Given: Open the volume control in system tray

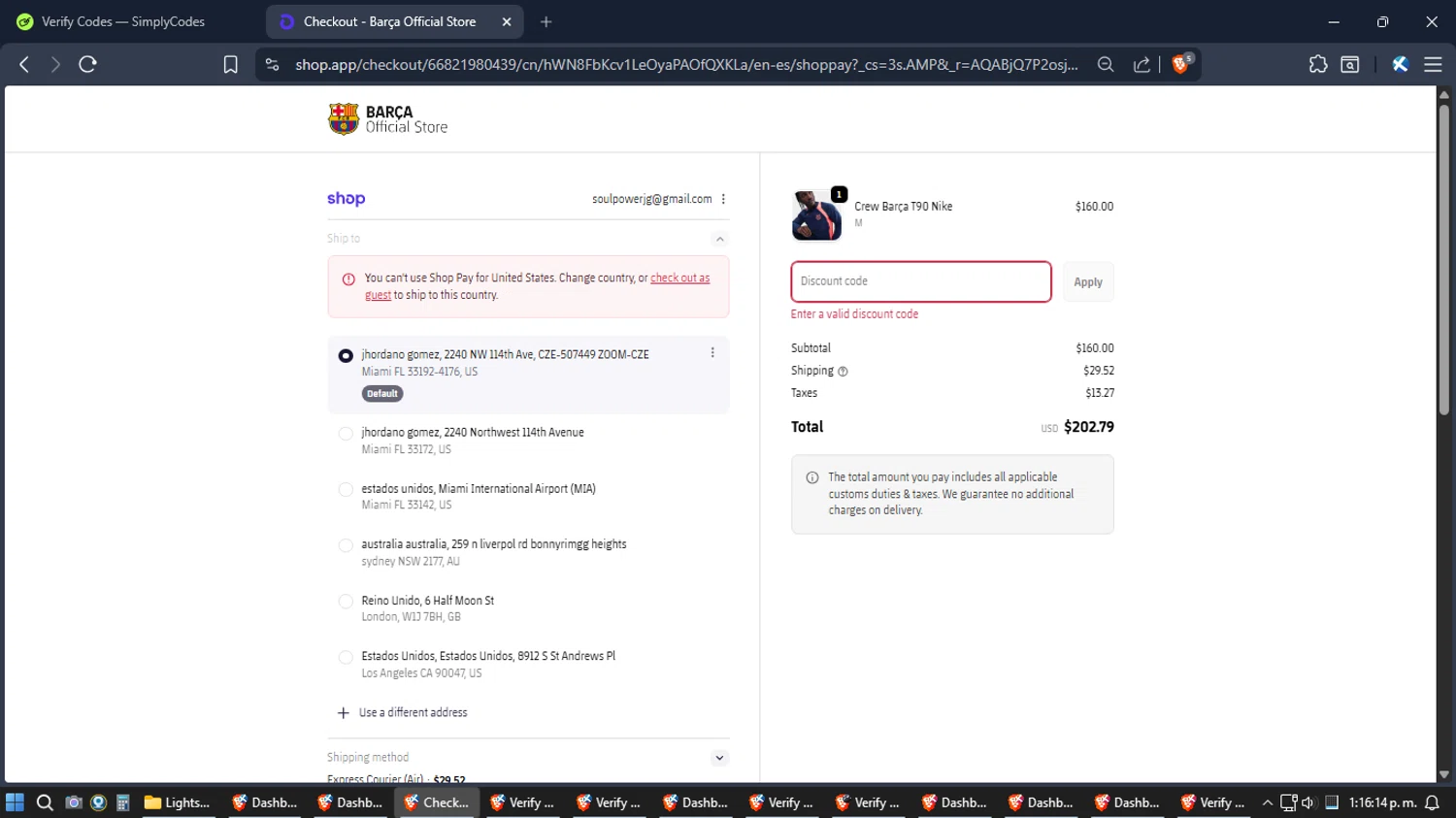Looking at the screenshot, I should click(x=1308, y=802).
